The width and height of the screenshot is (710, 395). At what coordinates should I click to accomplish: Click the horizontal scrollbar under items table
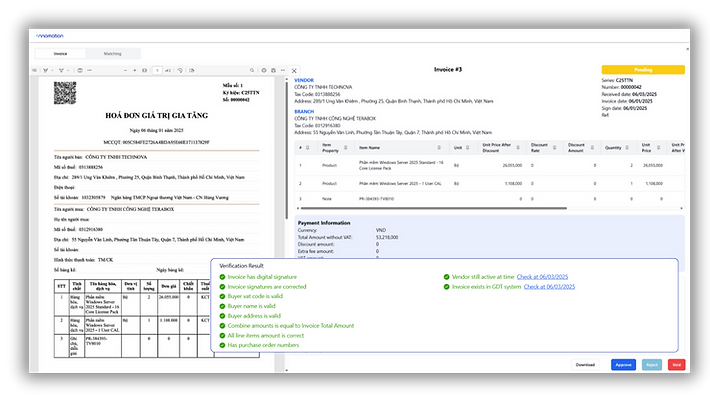[x=432, y=208]
